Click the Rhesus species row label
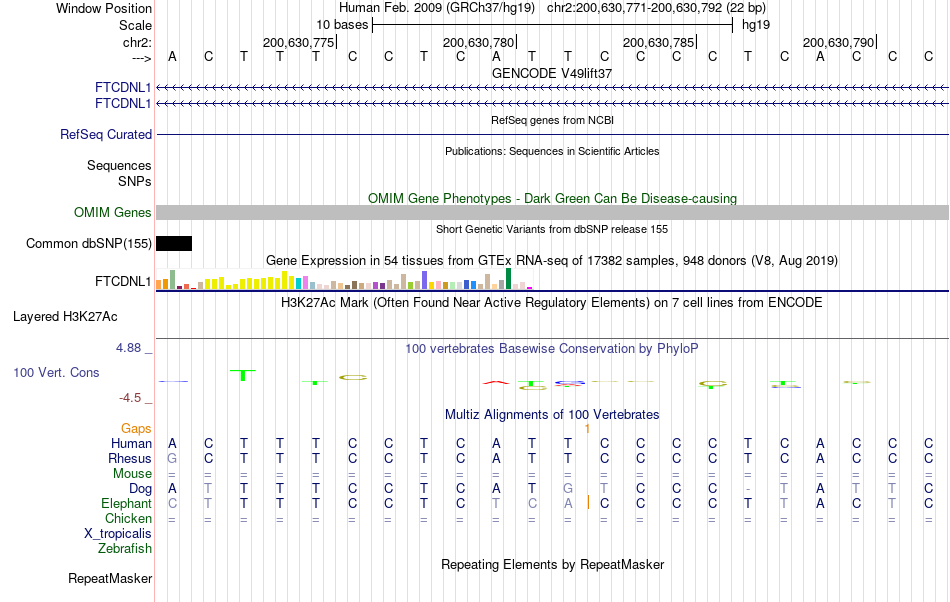This screenshot has height=602, width=950. [x=130, y=458]
